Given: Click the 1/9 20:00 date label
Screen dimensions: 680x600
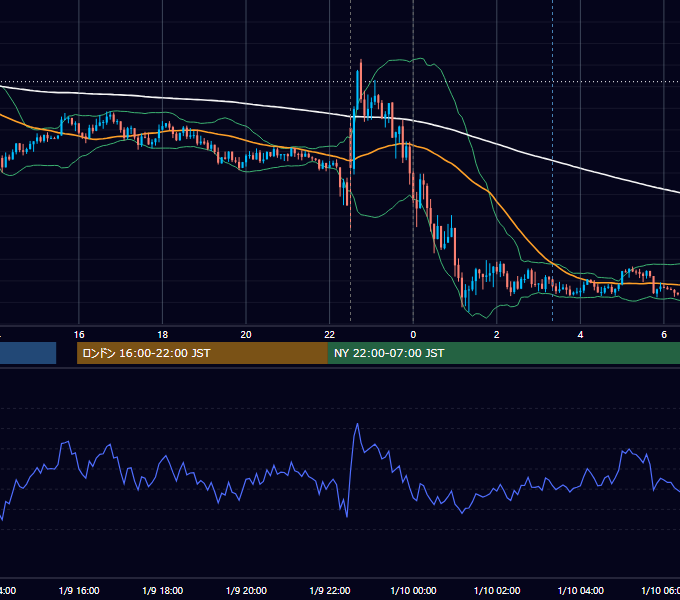Looking at the screenshot, I should point(246,590).
